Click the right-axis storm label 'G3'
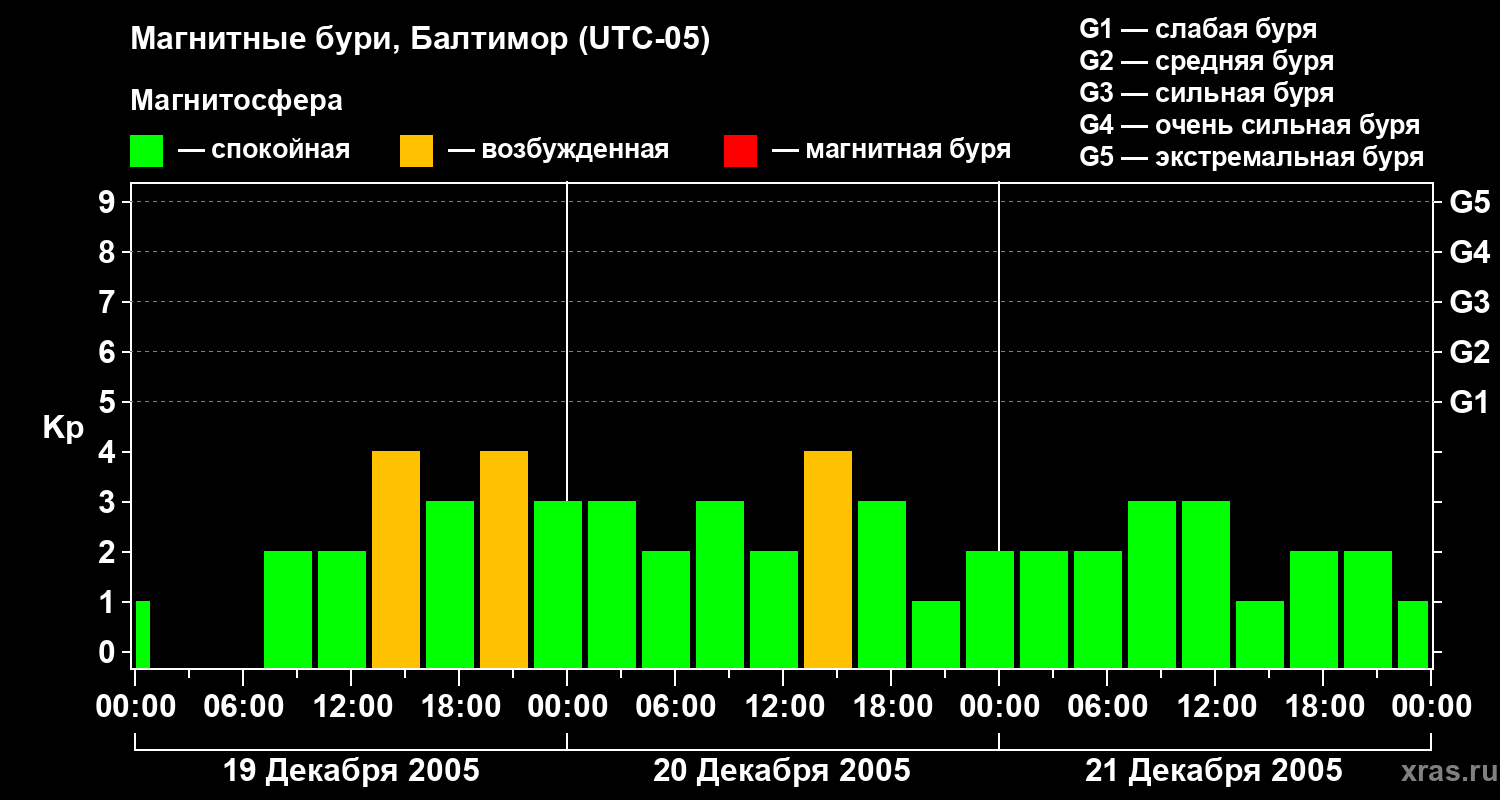 (x=1469, y=302)
